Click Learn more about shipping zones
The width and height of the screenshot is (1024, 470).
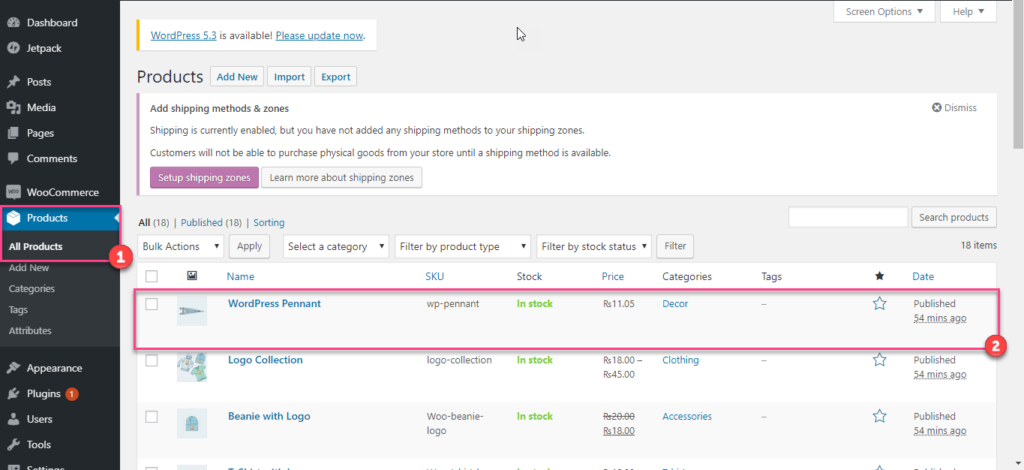(342, 178)
